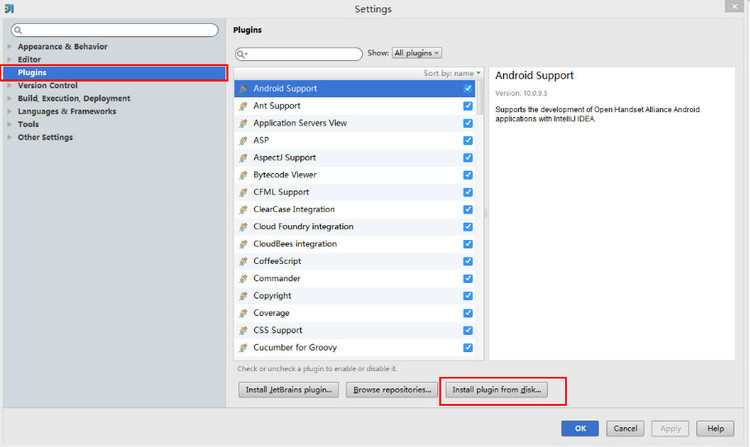Click Install plugin from disk button
The height and width of the screenshot is (447, 750).
click(496, 390)
